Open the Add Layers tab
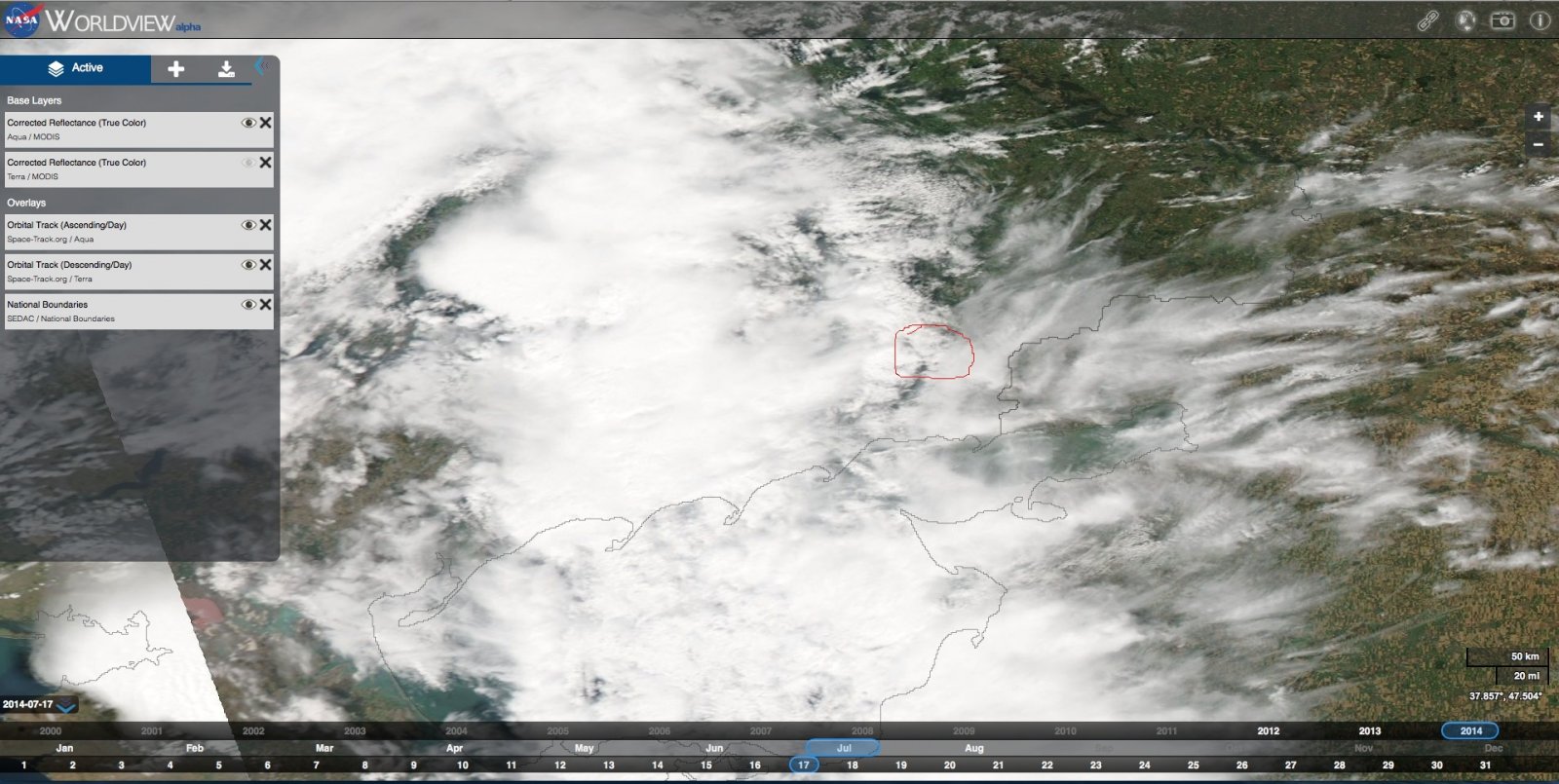 pyautogui.click(x=176, y=68)
